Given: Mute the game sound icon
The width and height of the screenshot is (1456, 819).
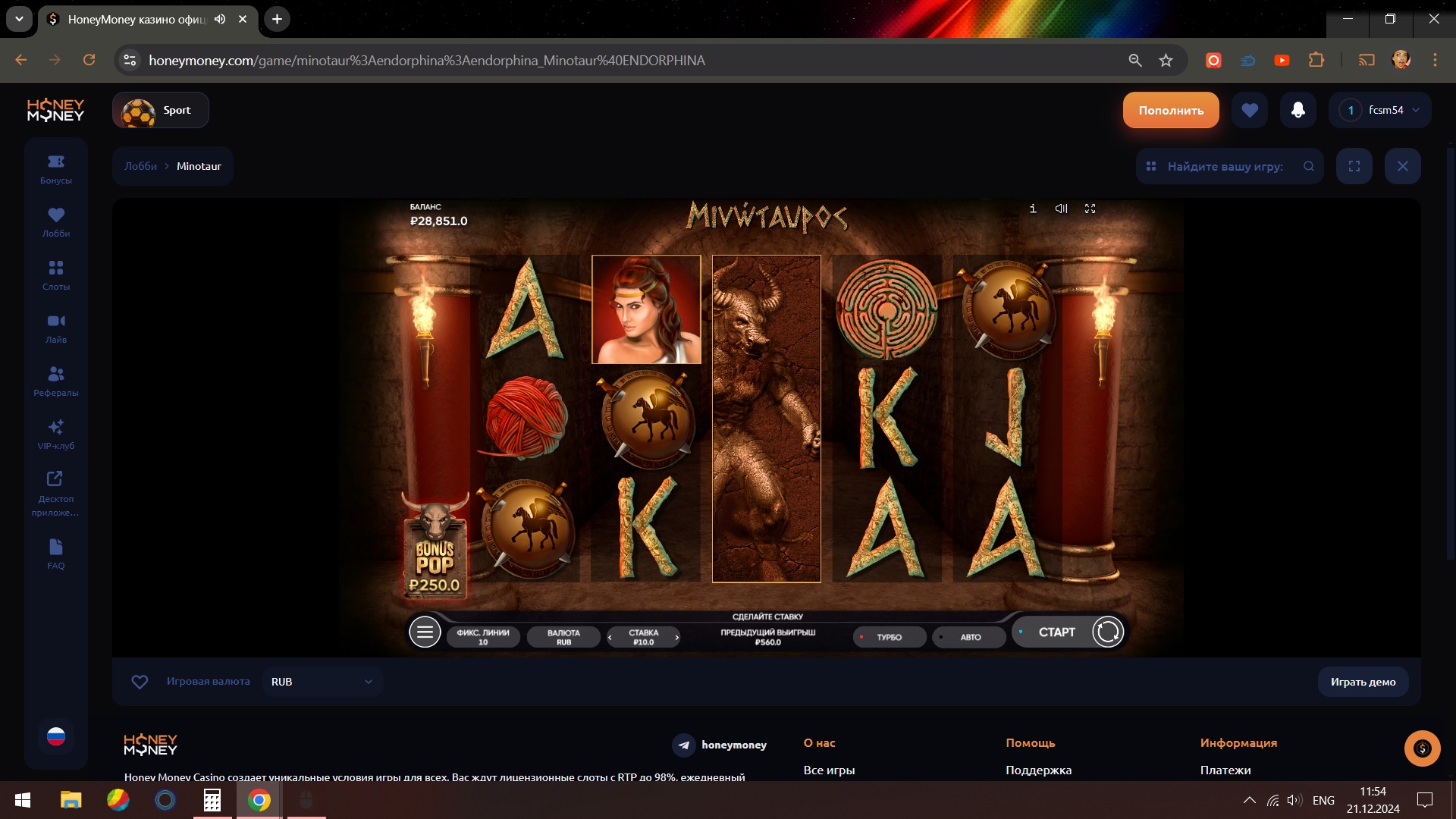Looking at the screenshot, I should (1061, 209).
